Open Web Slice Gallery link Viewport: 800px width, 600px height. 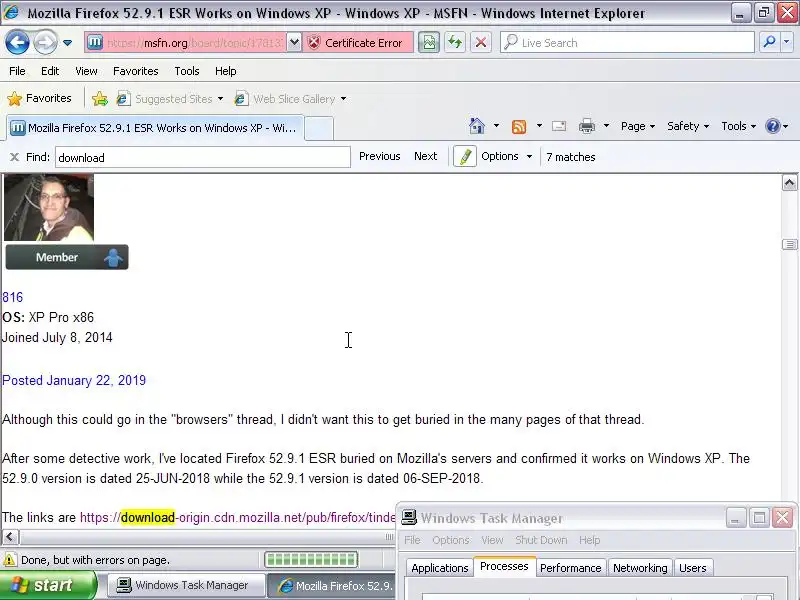pos(285,98)
